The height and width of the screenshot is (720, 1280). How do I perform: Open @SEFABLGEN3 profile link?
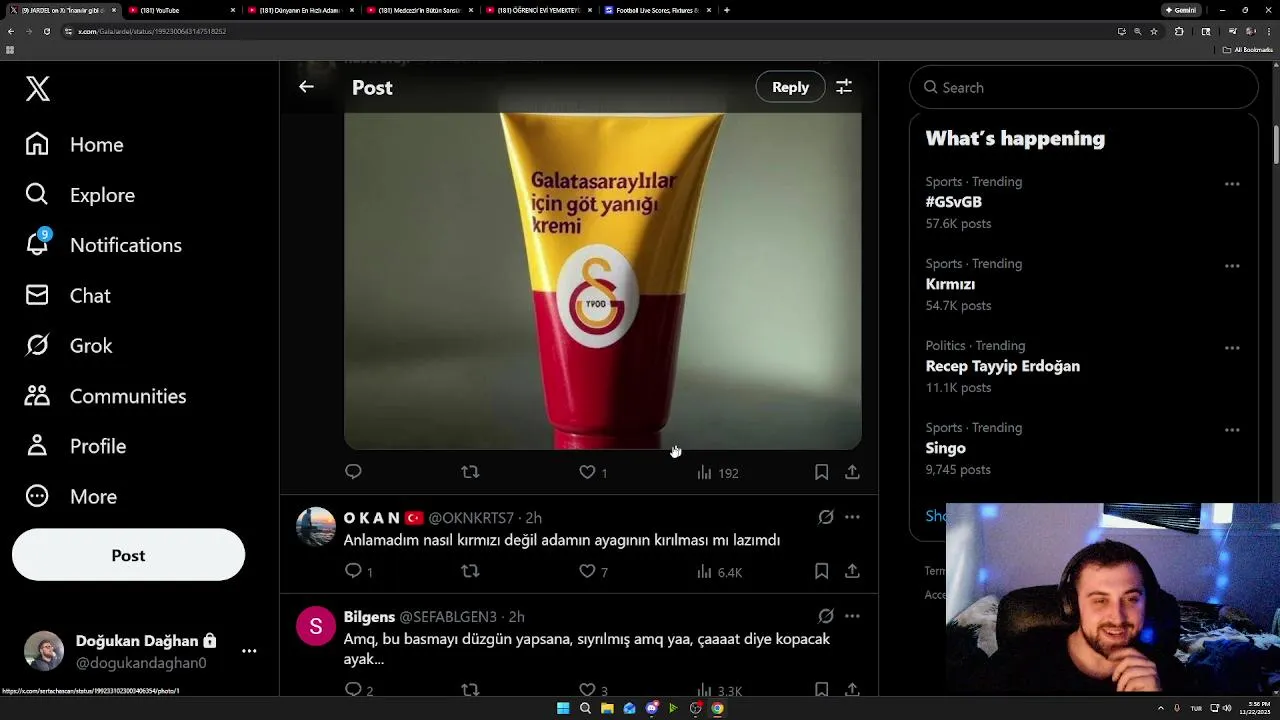450,617
